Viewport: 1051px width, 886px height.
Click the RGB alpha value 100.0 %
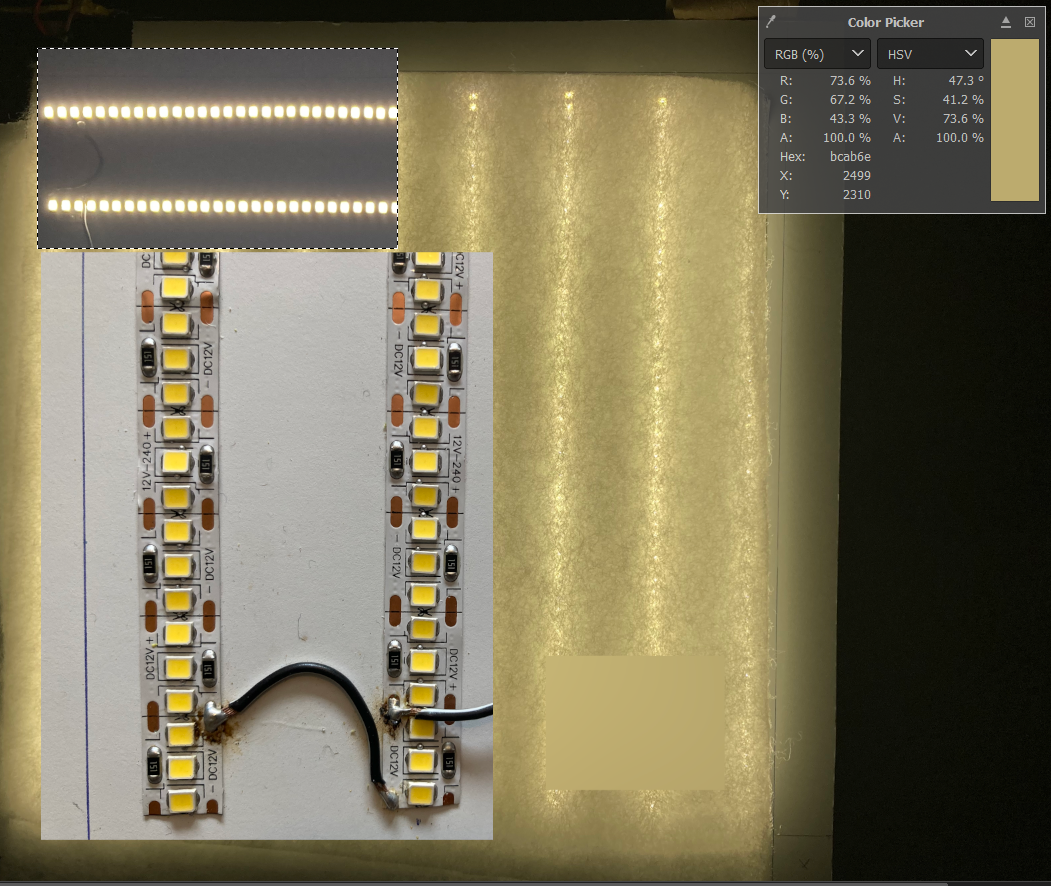tap(847, 137)
